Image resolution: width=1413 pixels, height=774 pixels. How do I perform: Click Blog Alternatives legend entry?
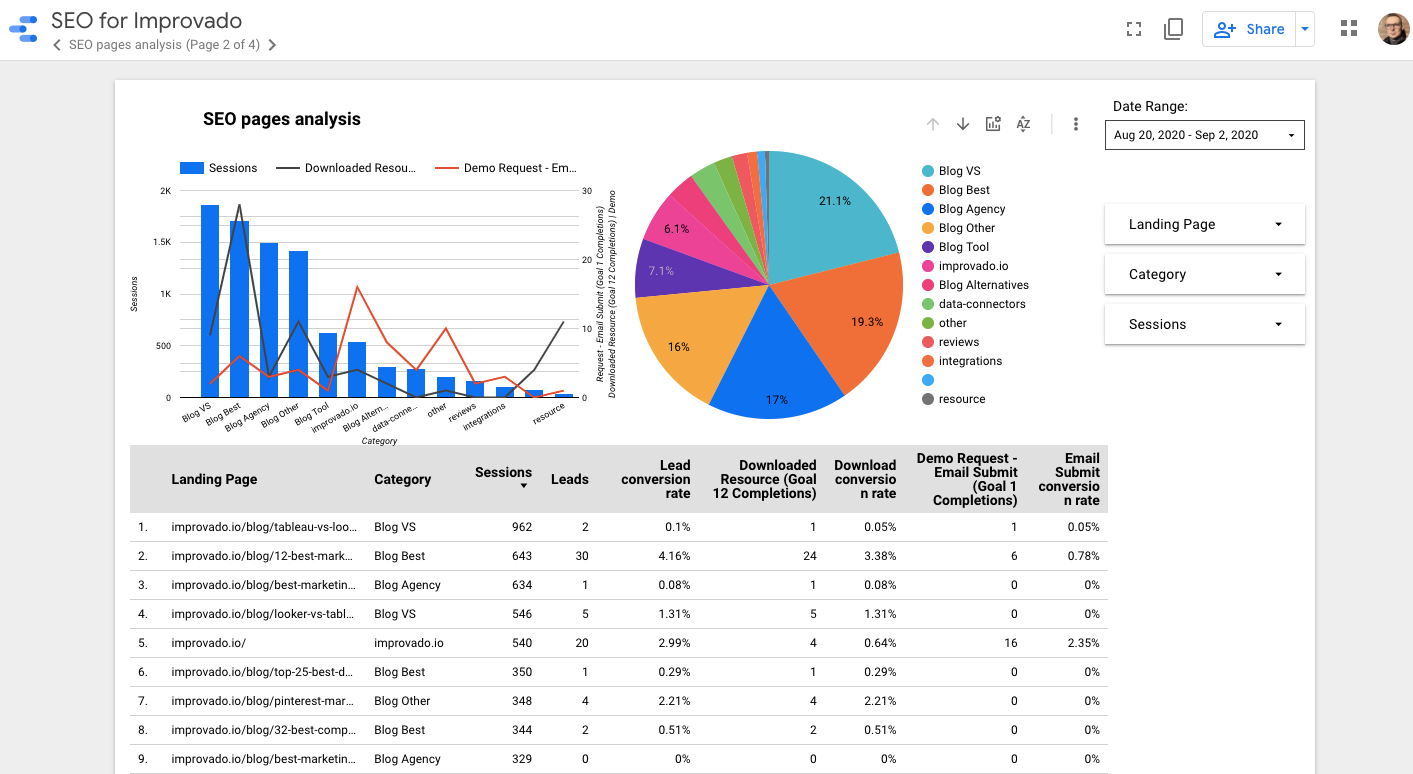975,285
